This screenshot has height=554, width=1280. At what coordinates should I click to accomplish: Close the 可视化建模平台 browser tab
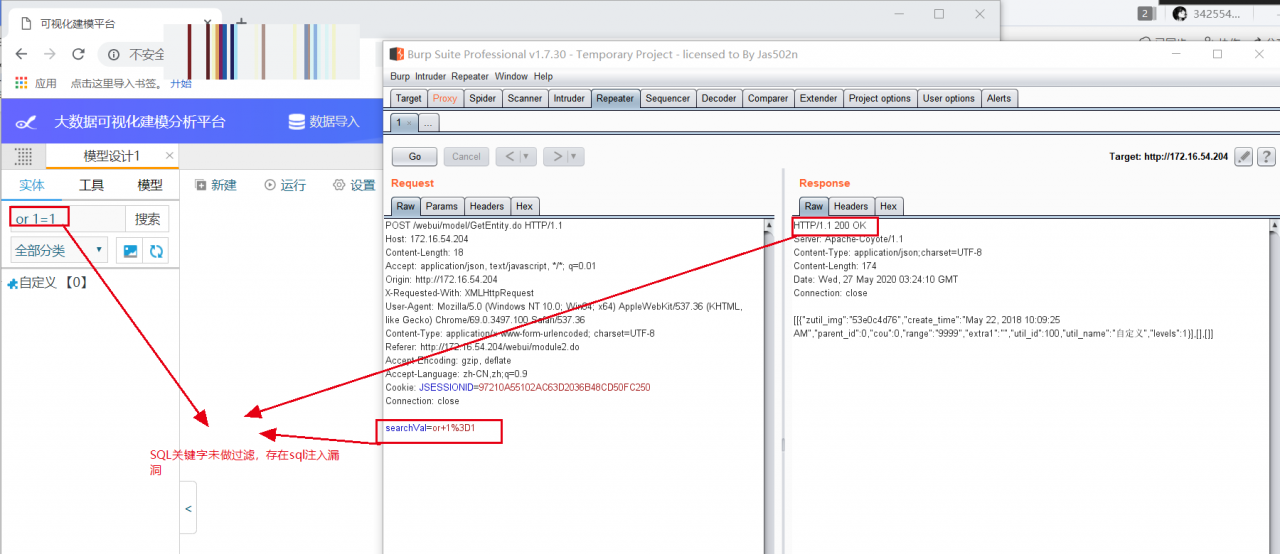[x=207, y=23]
